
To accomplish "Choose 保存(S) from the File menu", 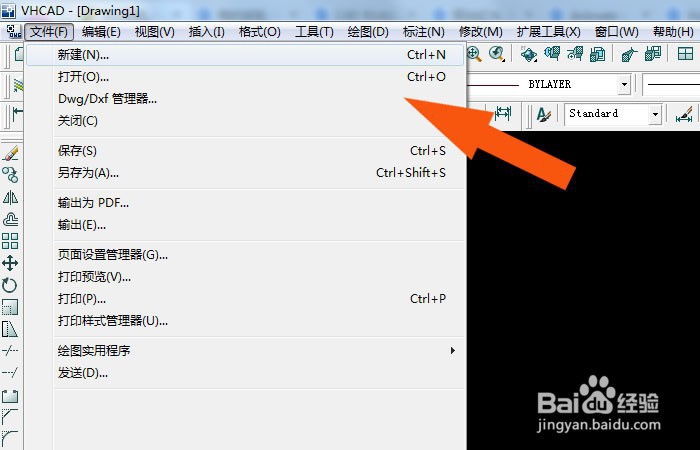I will pyautogui.click(x=245, y=151).
